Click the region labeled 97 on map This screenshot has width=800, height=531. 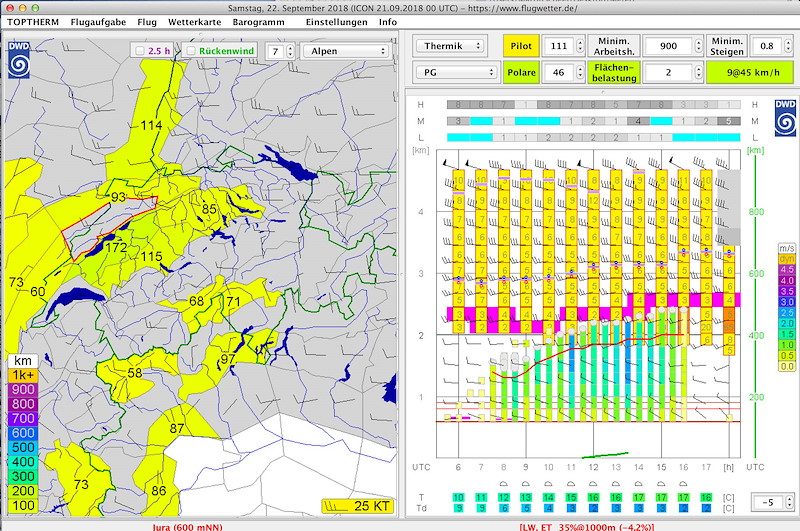[x=228, y=359]
